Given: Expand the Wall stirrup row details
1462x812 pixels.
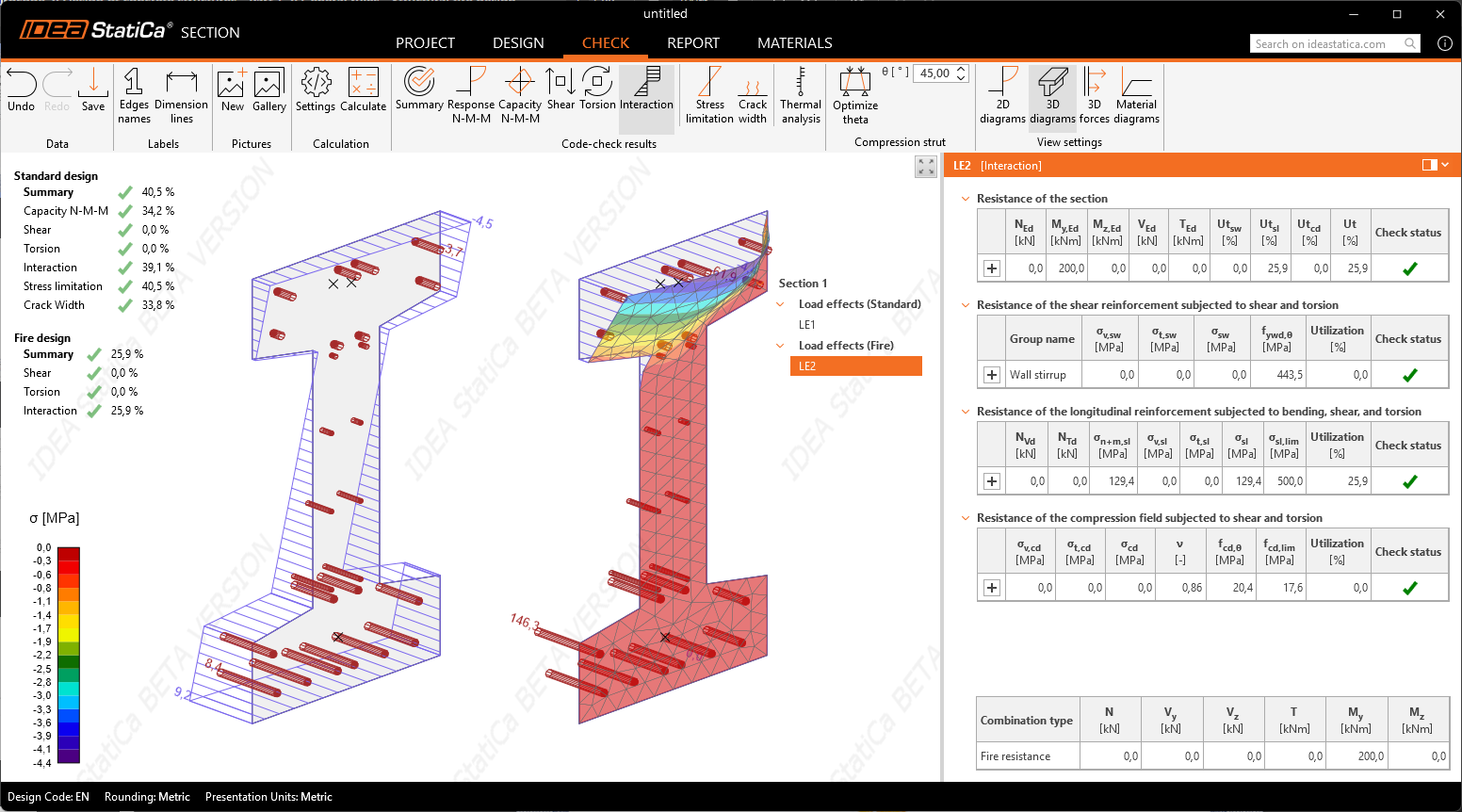Looking at the screenshot, I should pyautogui.click(x=992, y=375).
